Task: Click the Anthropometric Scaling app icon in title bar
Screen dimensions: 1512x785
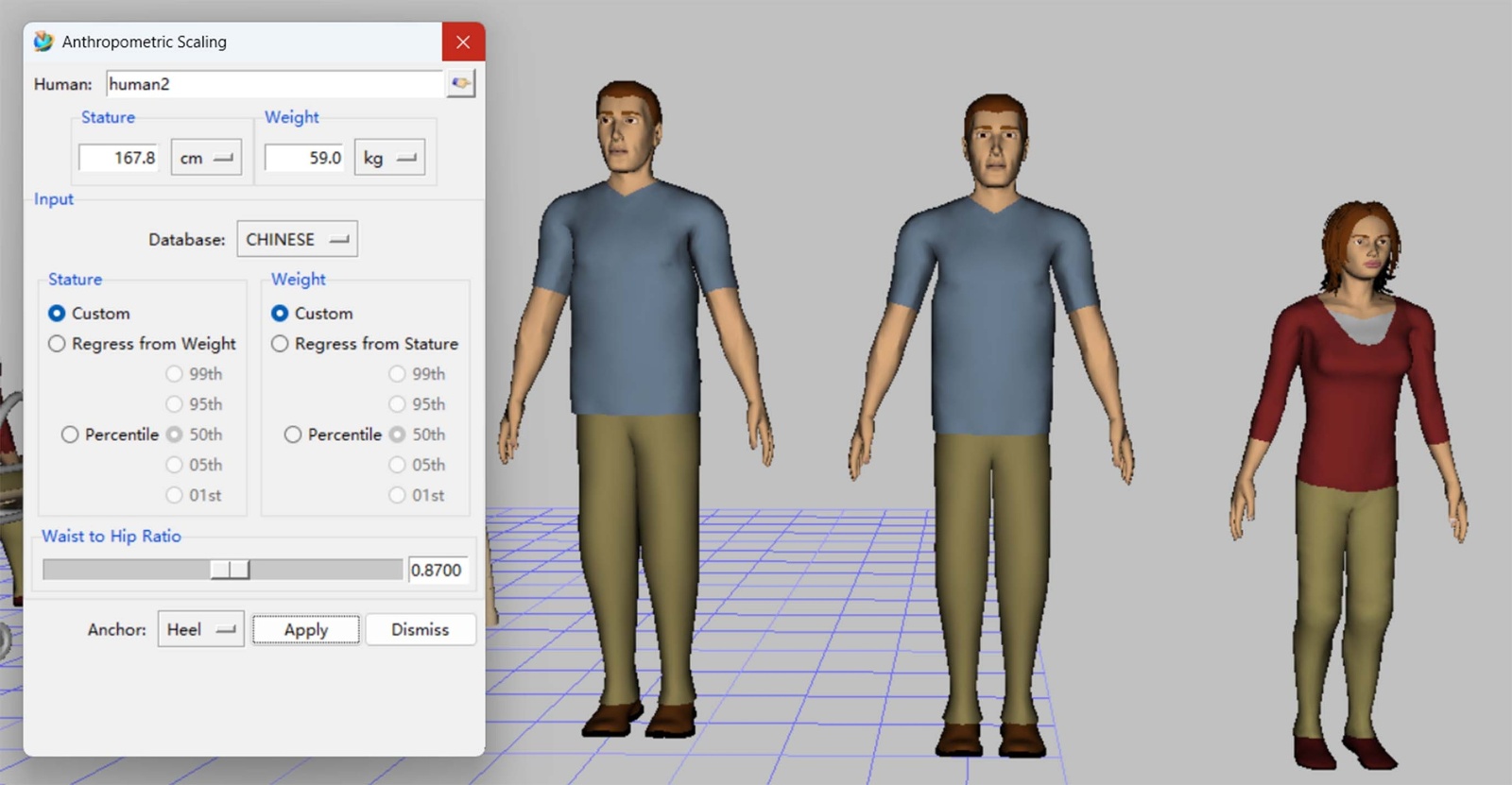Action: 43,42
